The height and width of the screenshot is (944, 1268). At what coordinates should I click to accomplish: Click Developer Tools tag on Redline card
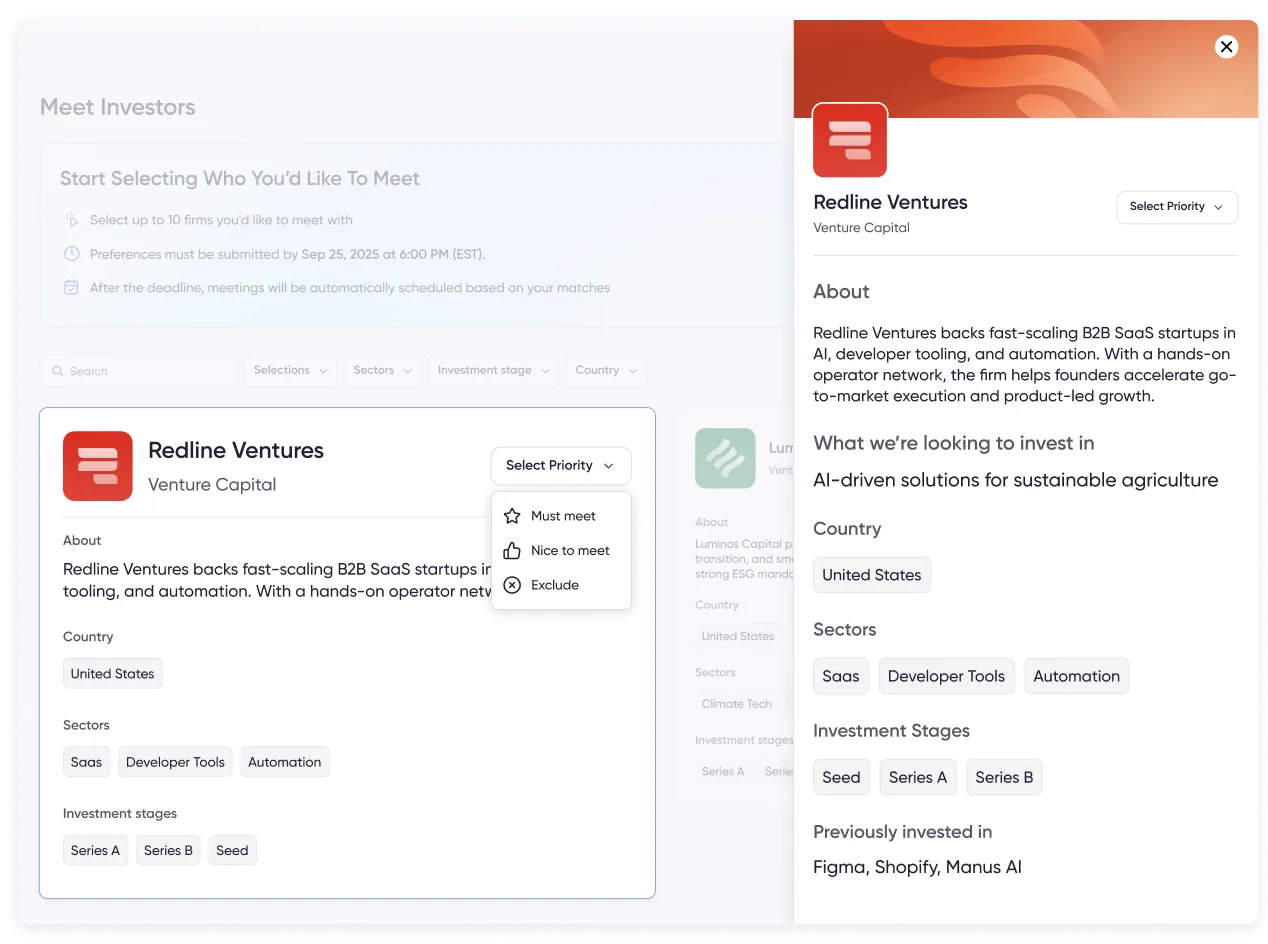tap(175, 762)
